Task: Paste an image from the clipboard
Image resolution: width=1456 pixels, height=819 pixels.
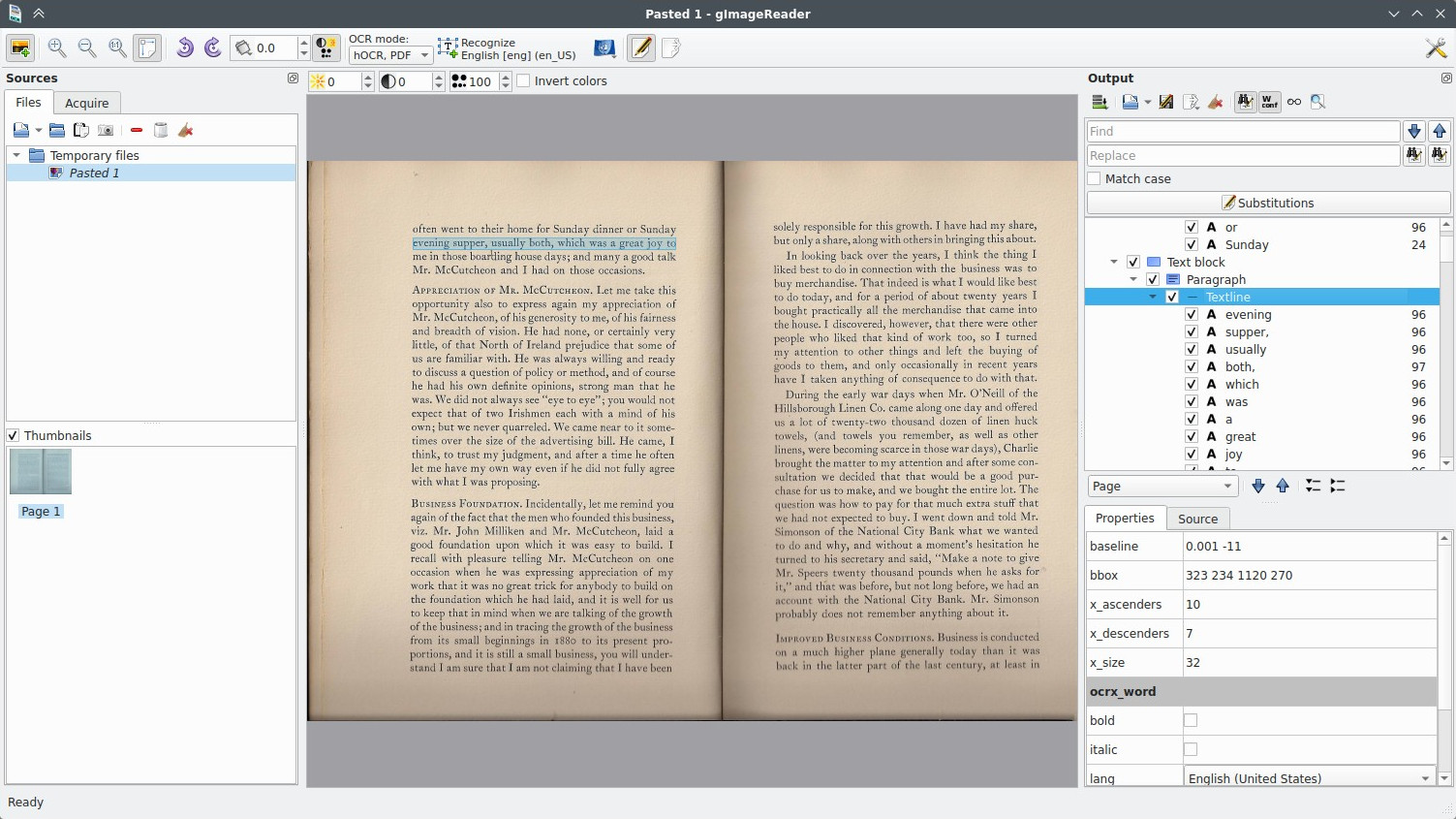Action: pos(81,129)
